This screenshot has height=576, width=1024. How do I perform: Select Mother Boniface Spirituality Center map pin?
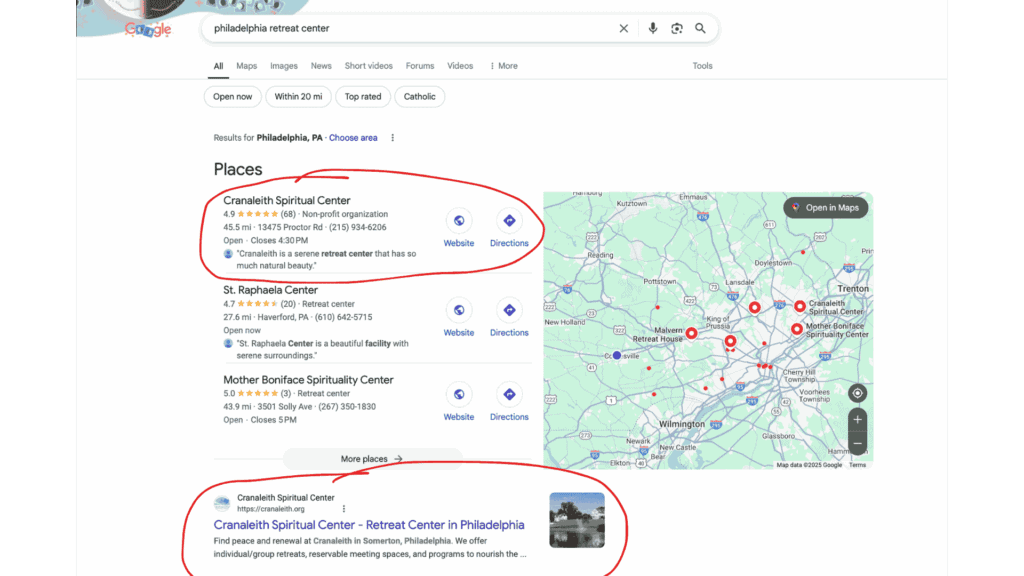pos(797,329)
